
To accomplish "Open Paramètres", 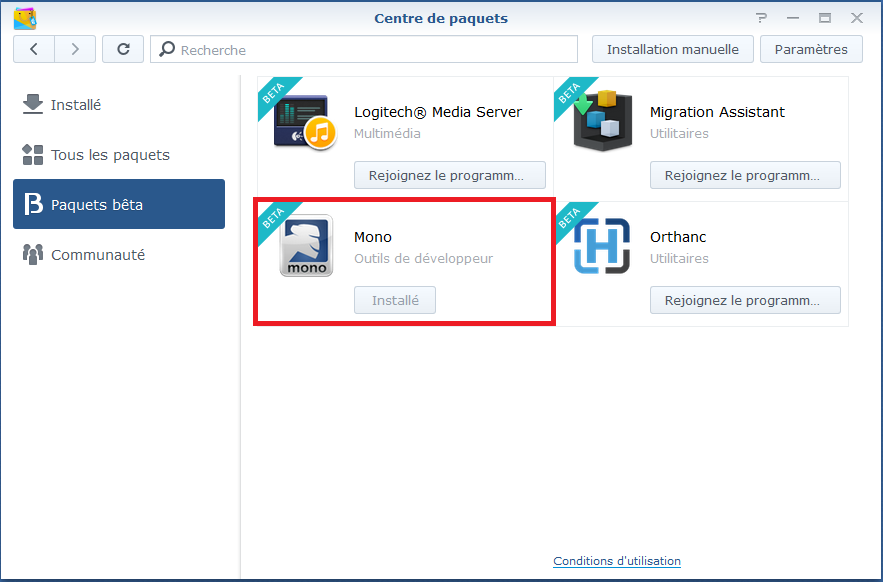I will click(811, 49).
